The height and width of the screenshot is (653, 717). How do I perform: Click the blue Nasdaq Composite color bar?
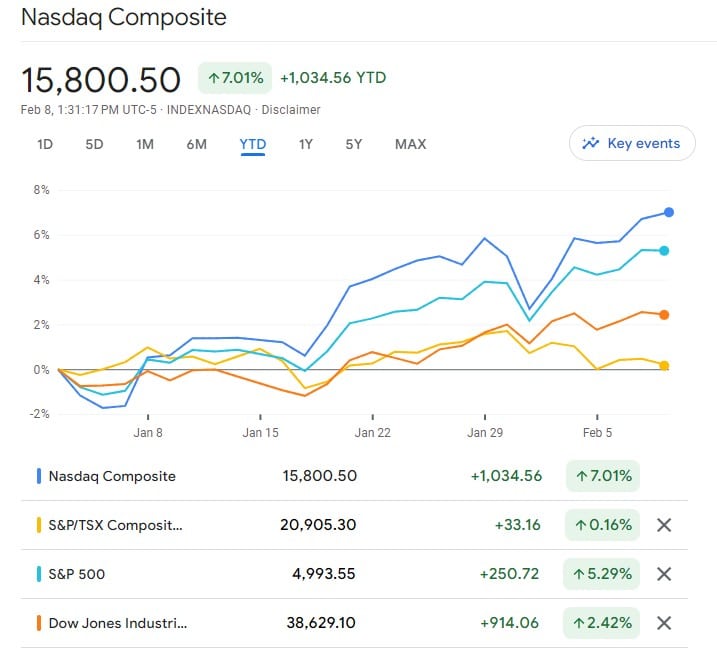click(39, 476)
